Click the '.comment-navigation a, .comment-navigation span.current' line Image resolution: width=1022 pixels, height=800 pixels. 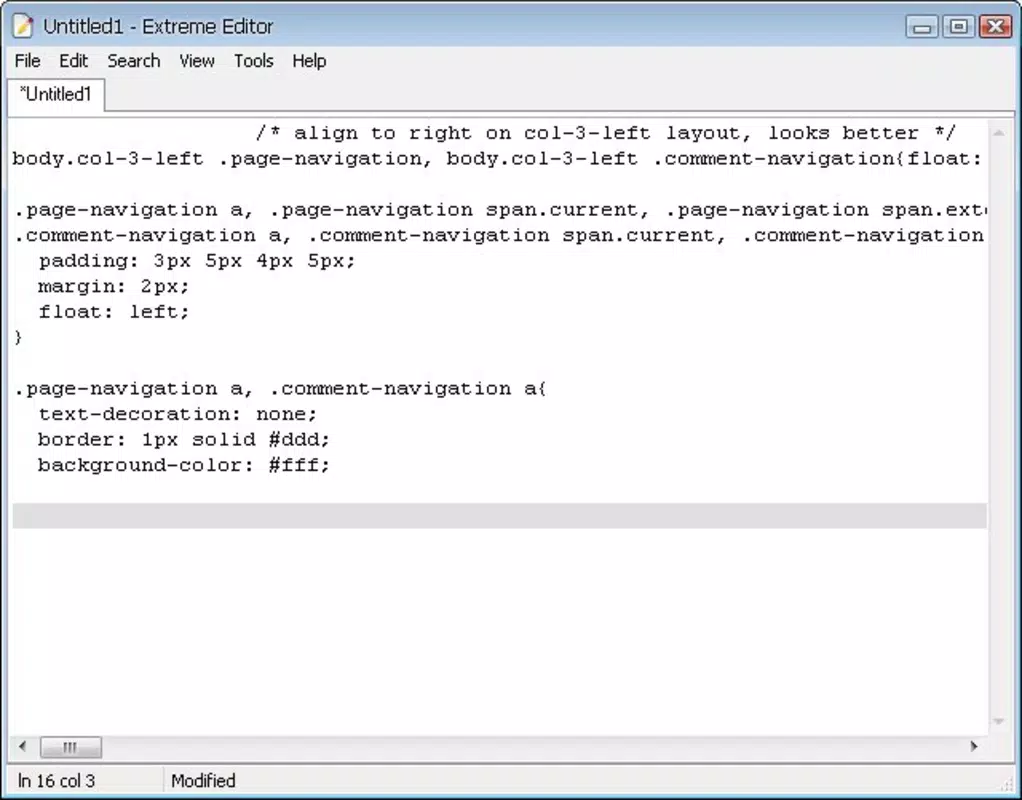[x=499, y=235]
